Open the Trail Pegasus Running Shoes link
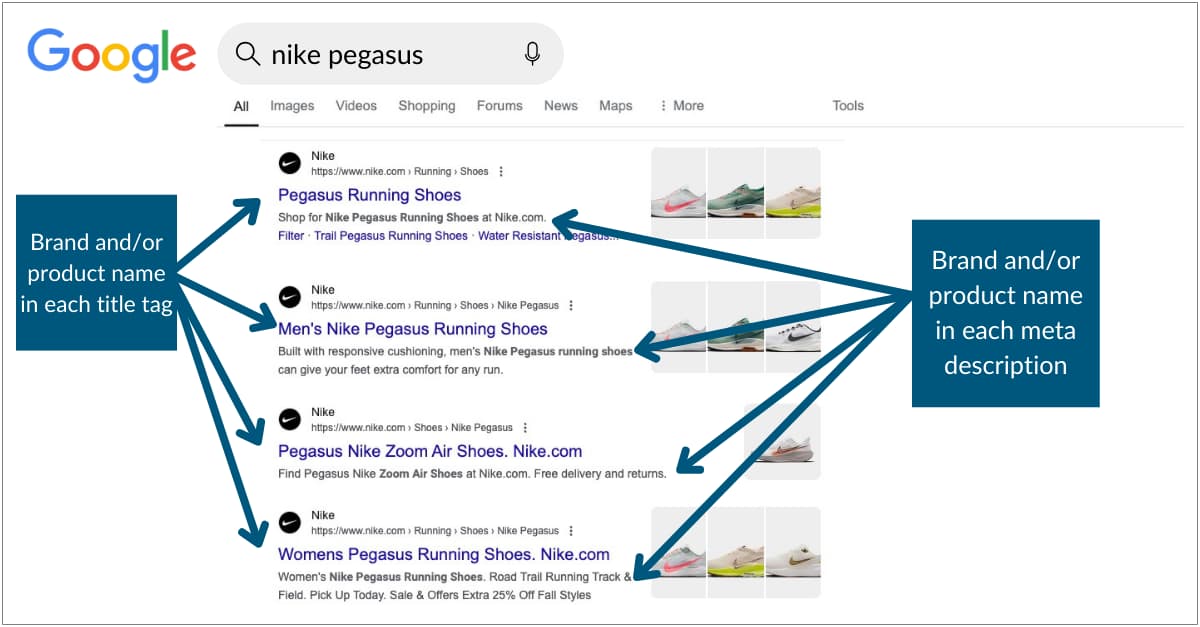 click(x=390, y=235)
